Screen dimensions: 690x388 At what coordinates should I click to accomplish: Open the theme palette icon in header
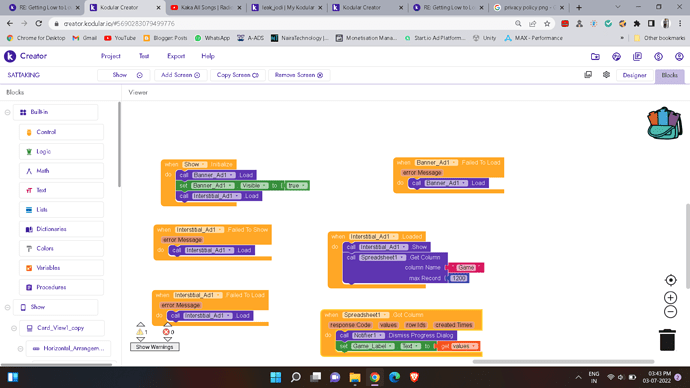[x=616, y=56]
